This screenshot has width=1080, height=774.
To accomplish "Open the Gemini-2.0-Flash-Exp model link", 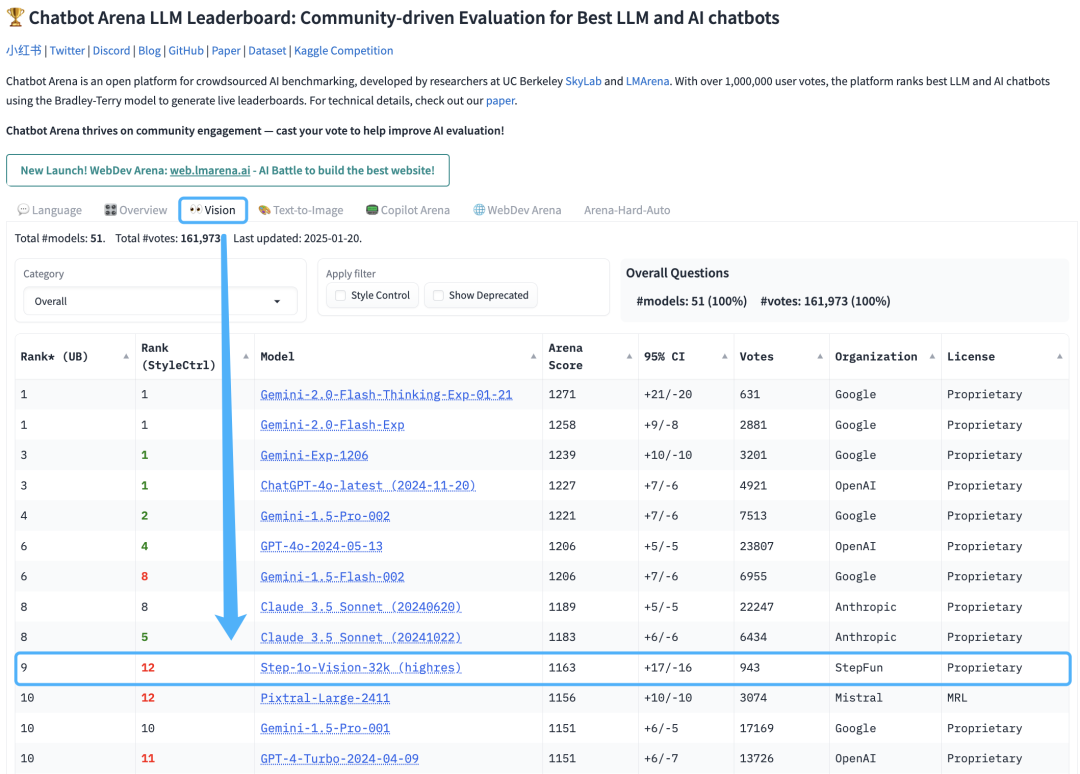I will tap(332, 425).
